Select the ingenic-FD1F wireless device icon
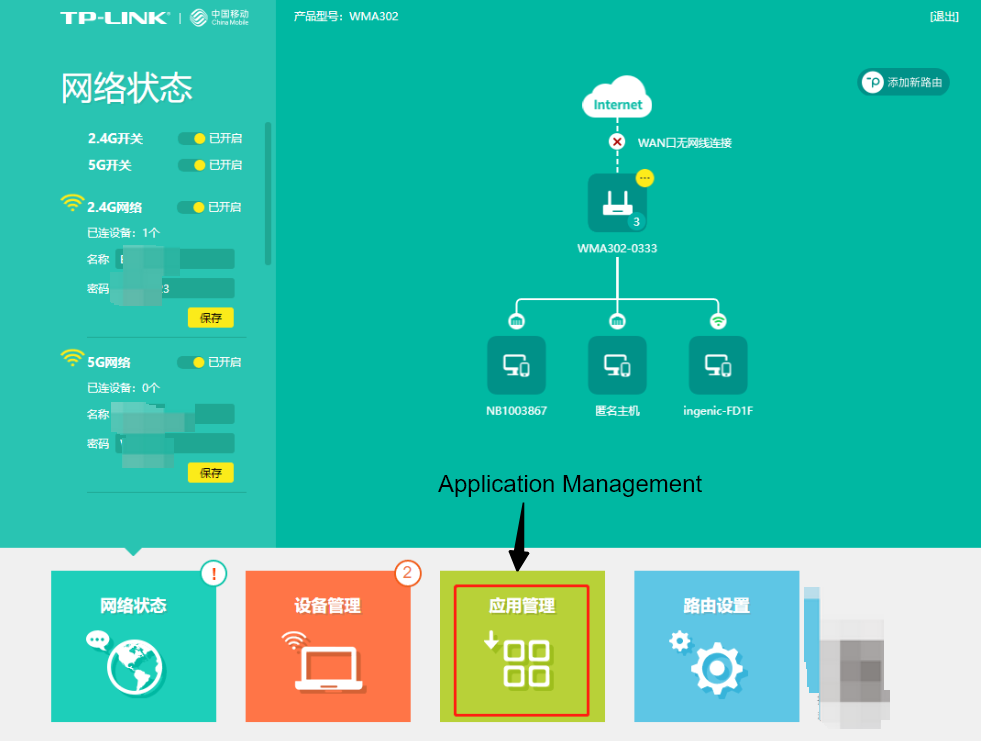This screenshot has height=741, width=981. click(718, 365)
